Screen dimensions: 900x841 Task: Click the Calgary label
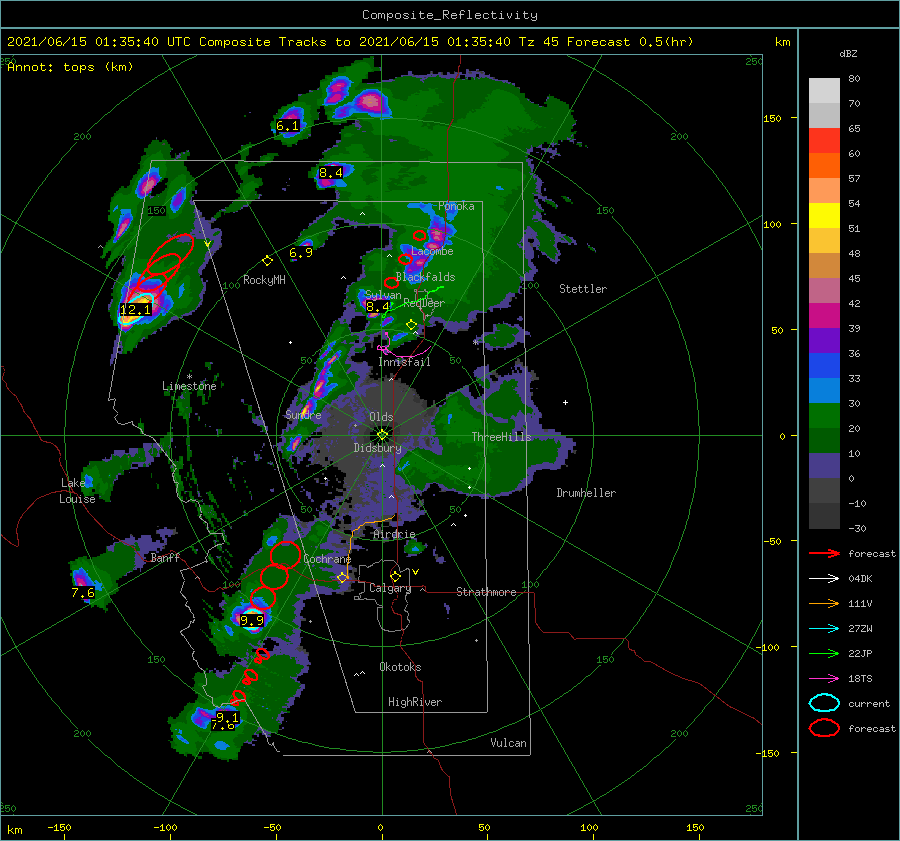click(x=390, y=588)
